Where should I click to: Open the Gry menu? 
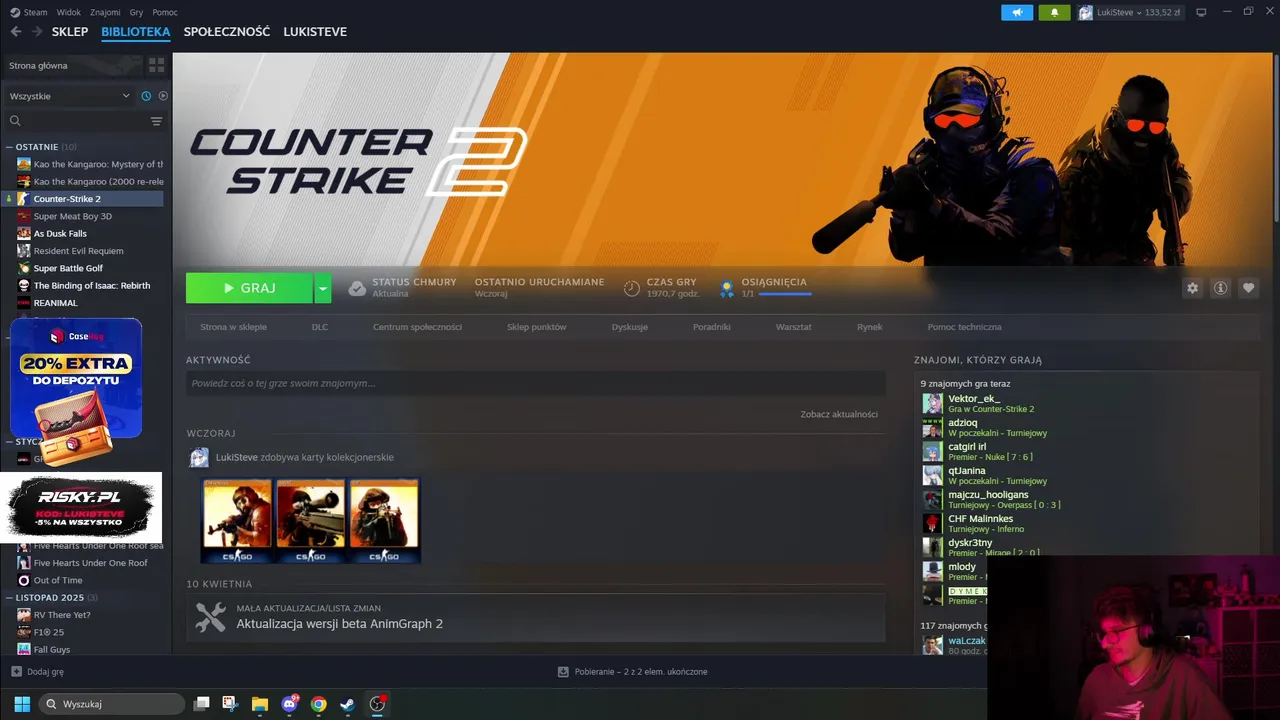point(137,12)
